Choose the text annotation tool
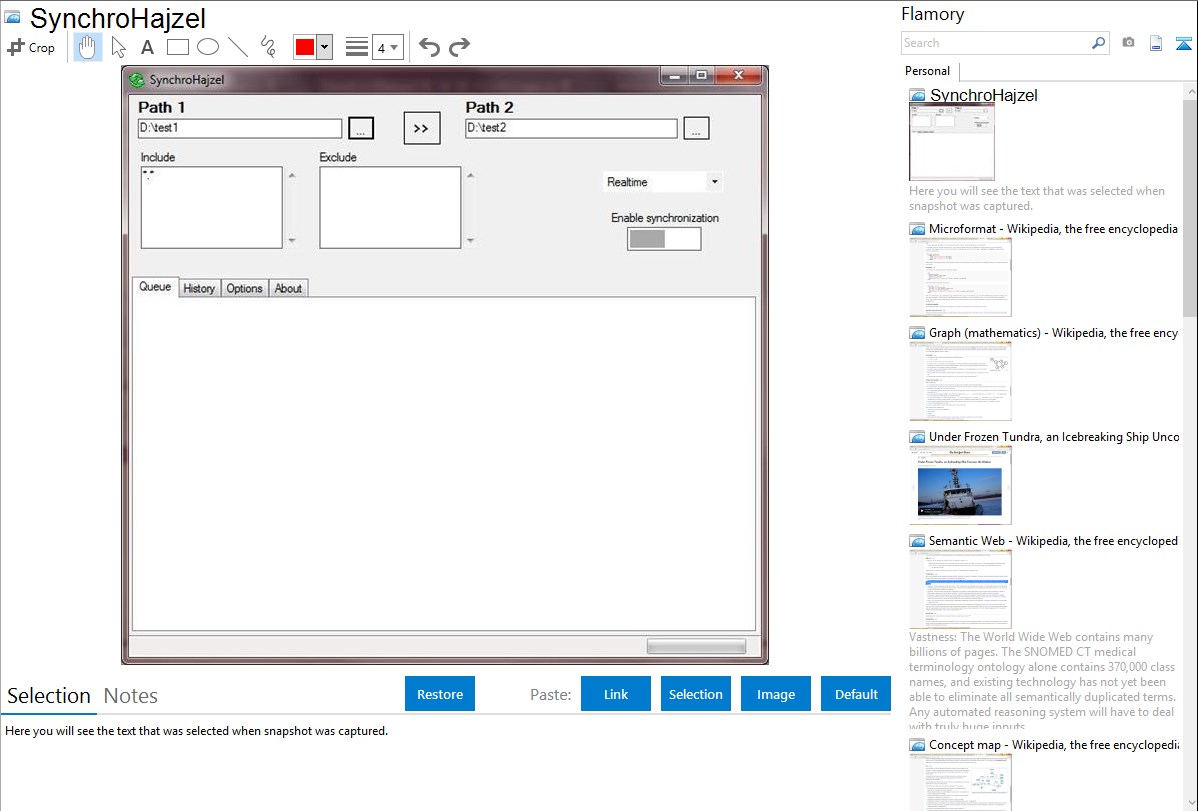This screenshot has width=1198, height=811. coord(147,47)
